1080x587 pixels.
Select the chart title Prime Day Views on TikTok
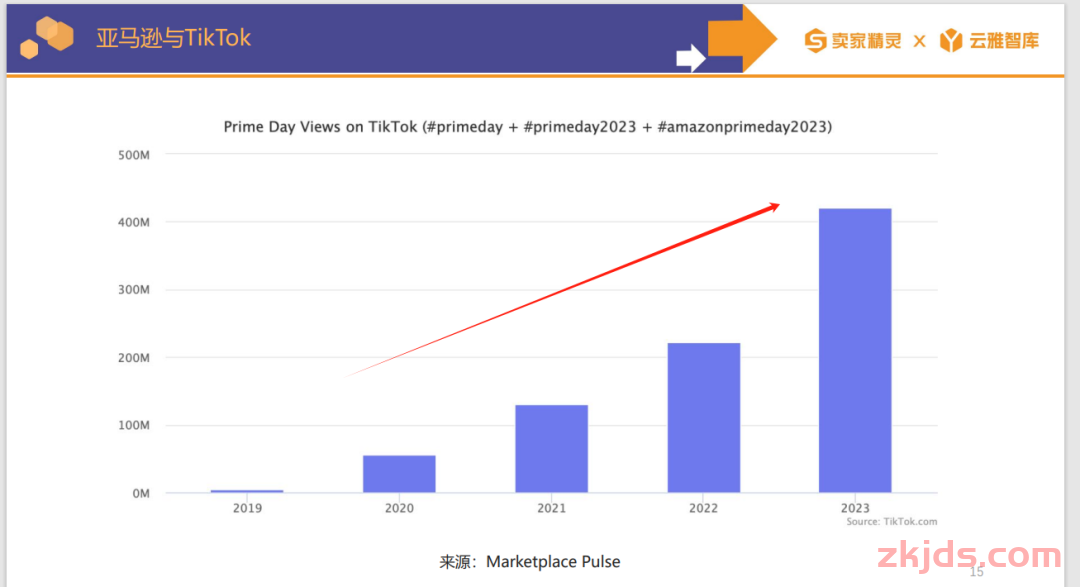coord(528,127)
